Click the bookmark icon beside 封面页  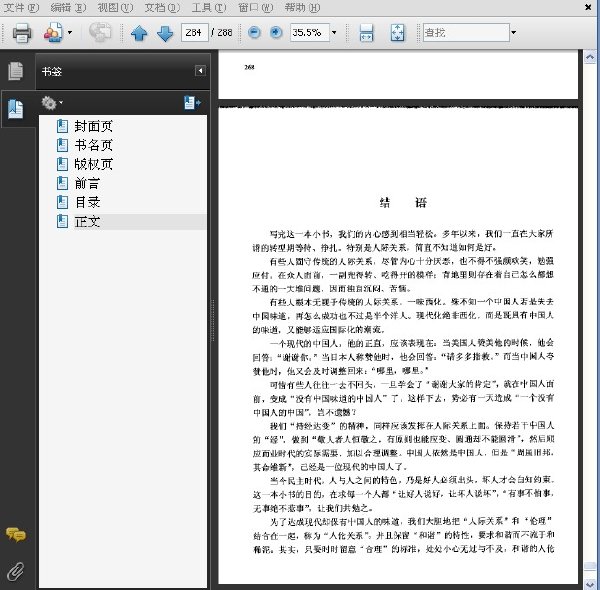[62, 126]
